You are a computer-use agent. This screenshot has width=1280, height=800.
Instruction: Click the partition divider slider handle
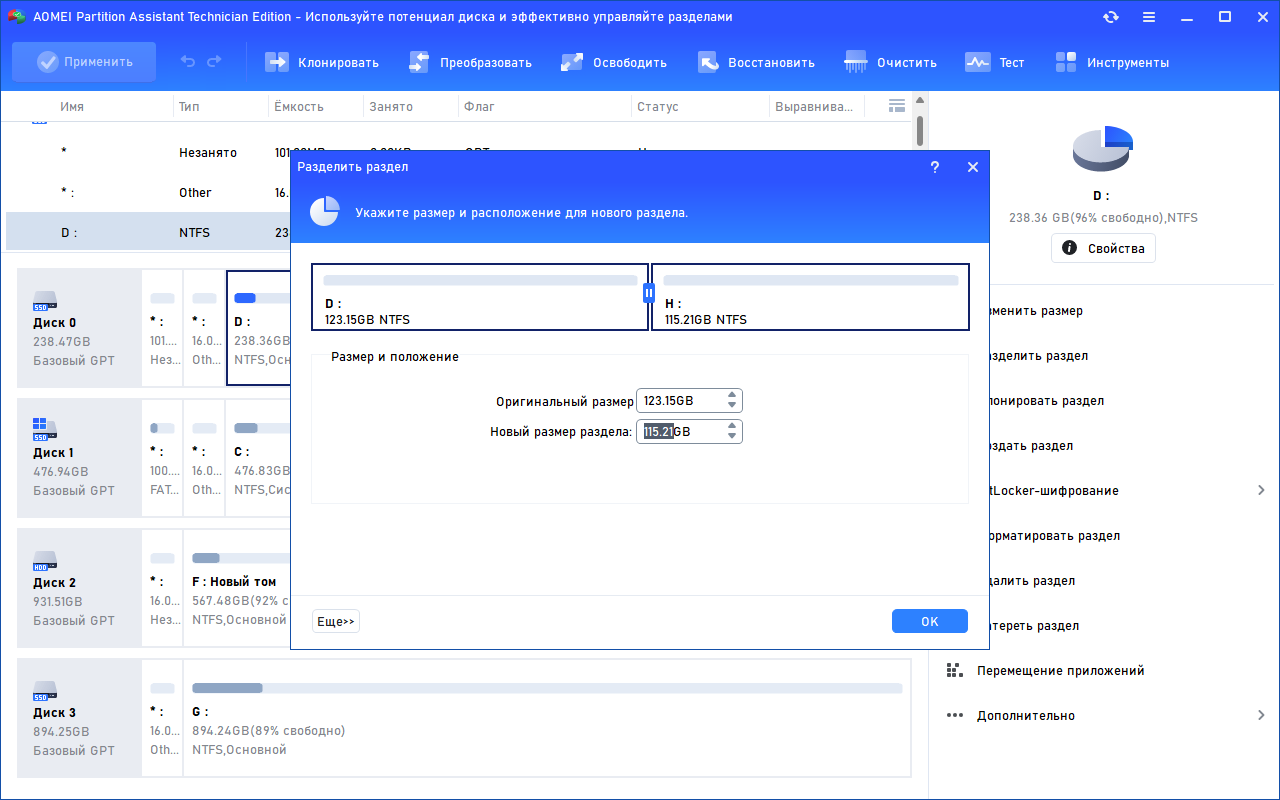tap(649, 293)
